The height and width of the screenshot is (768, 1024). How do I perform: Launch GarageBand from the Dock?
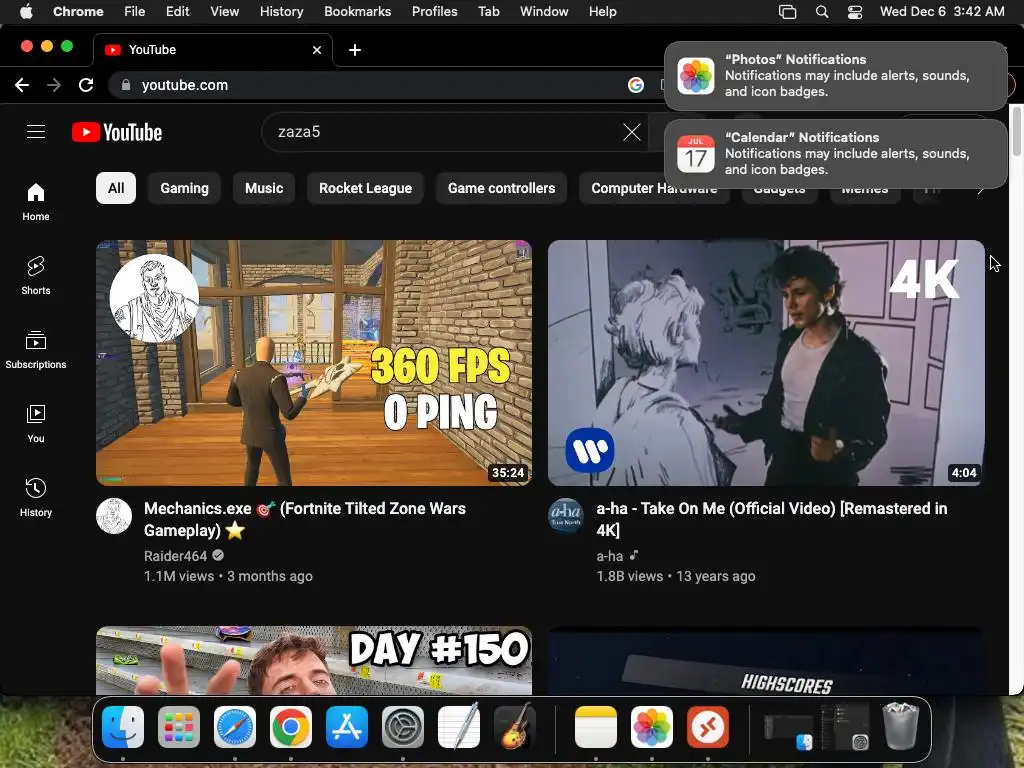pos(515,727)
